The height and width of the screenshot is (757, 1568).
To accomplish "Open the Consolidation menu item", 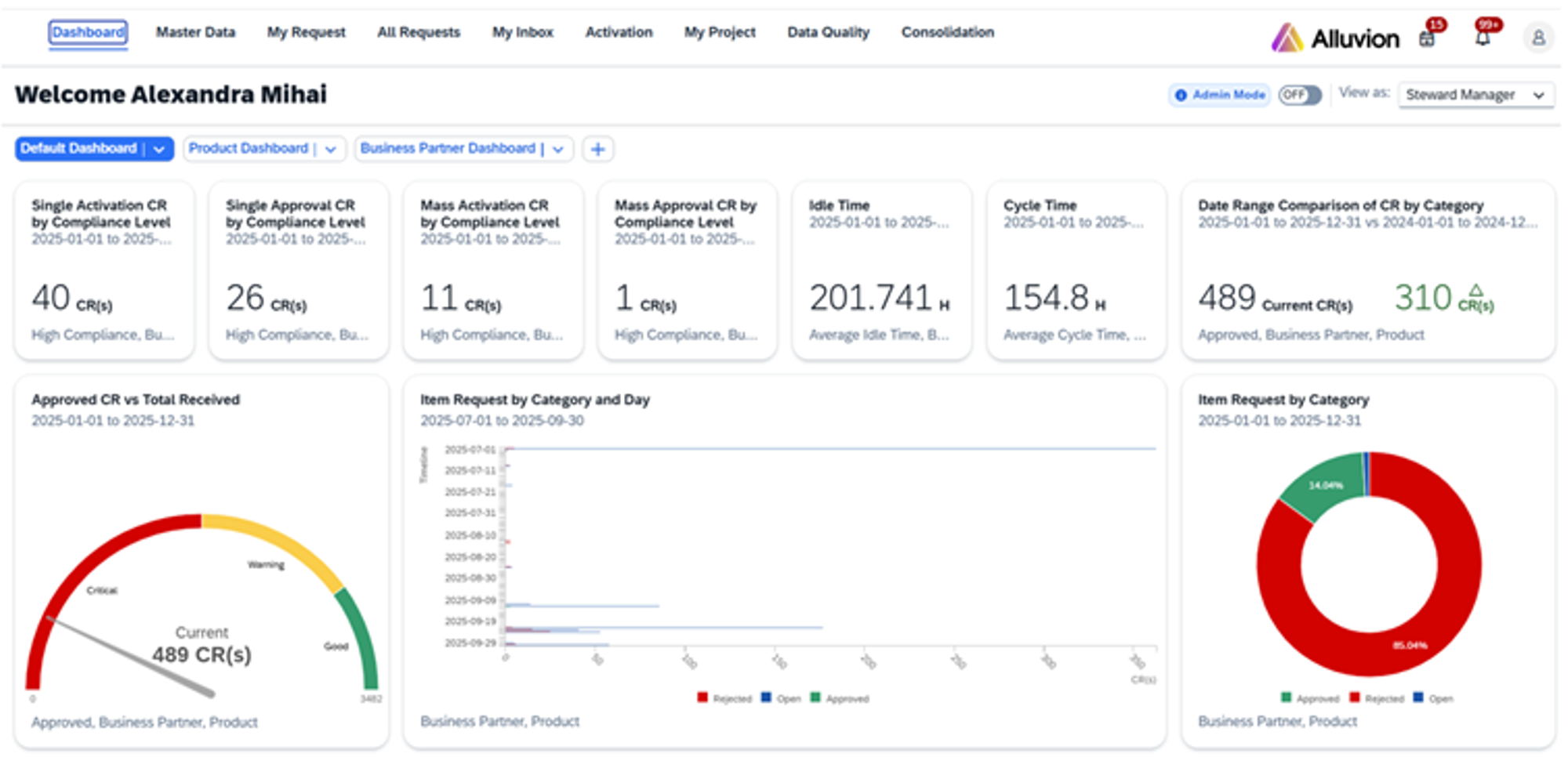I will (947, 32).
